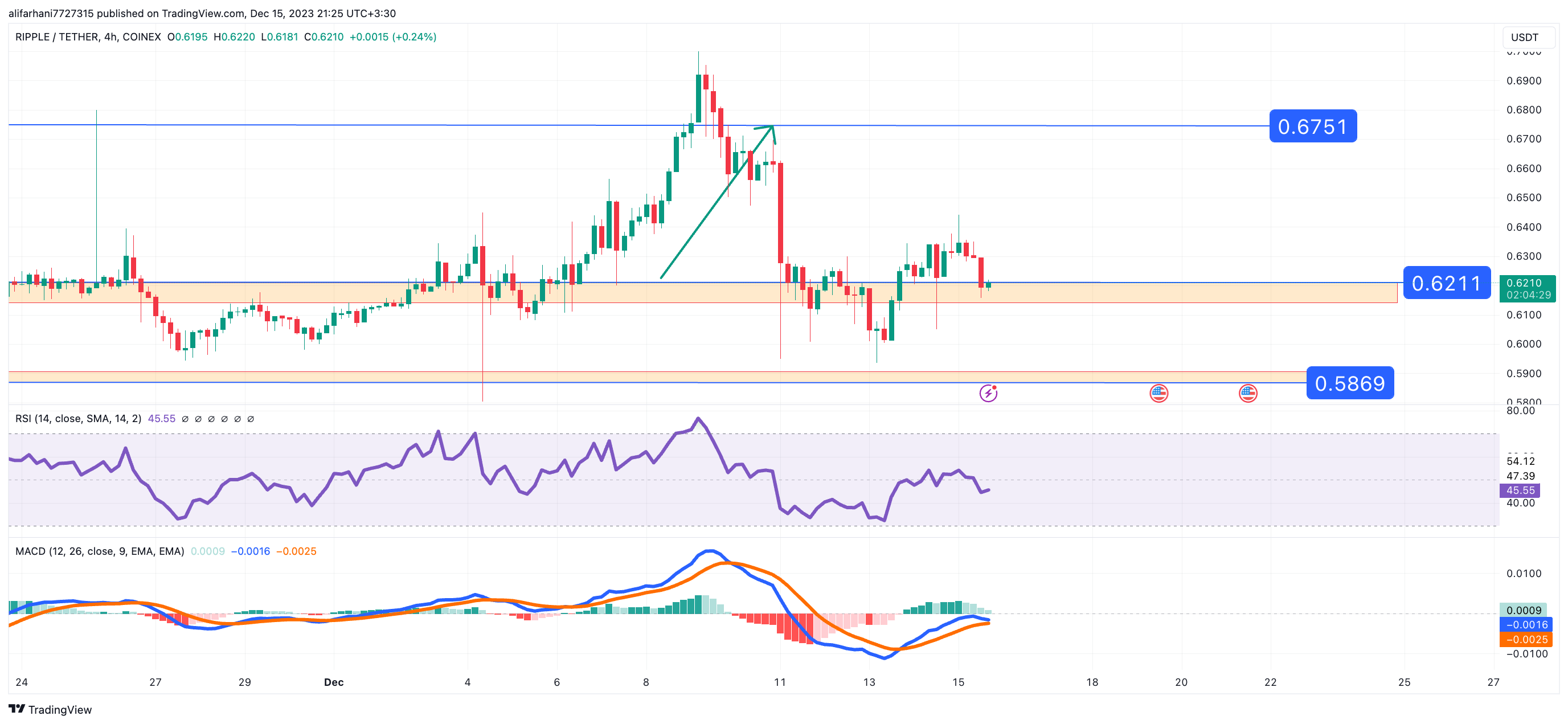The height and width of the screenshot is (724, 1568).
Task: Click the first ∅ symbol in the RSI legend
Action: click(185, 419)
